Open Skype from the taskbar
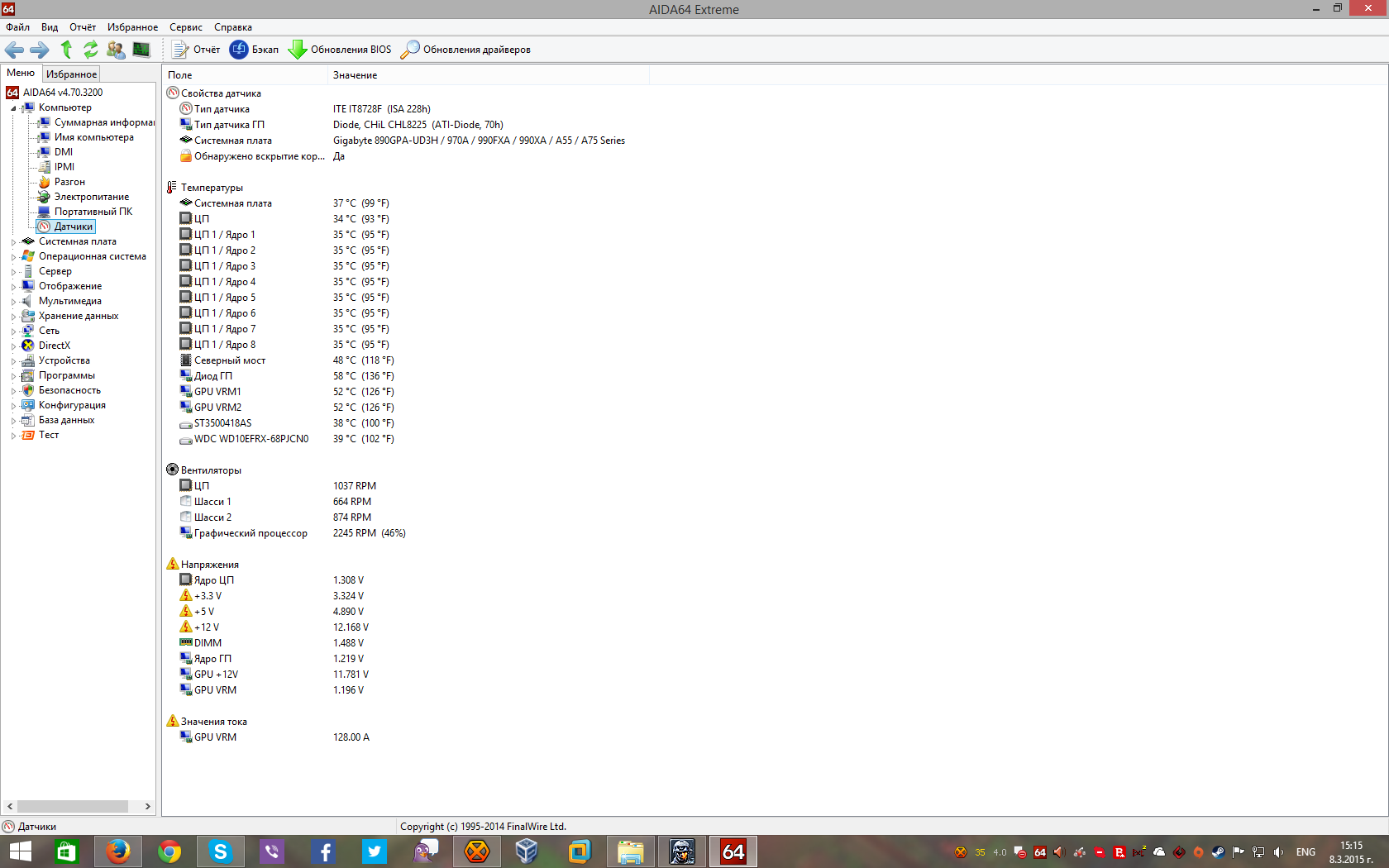The height and width of the screenshot is (868, 1389). (221, 851)
